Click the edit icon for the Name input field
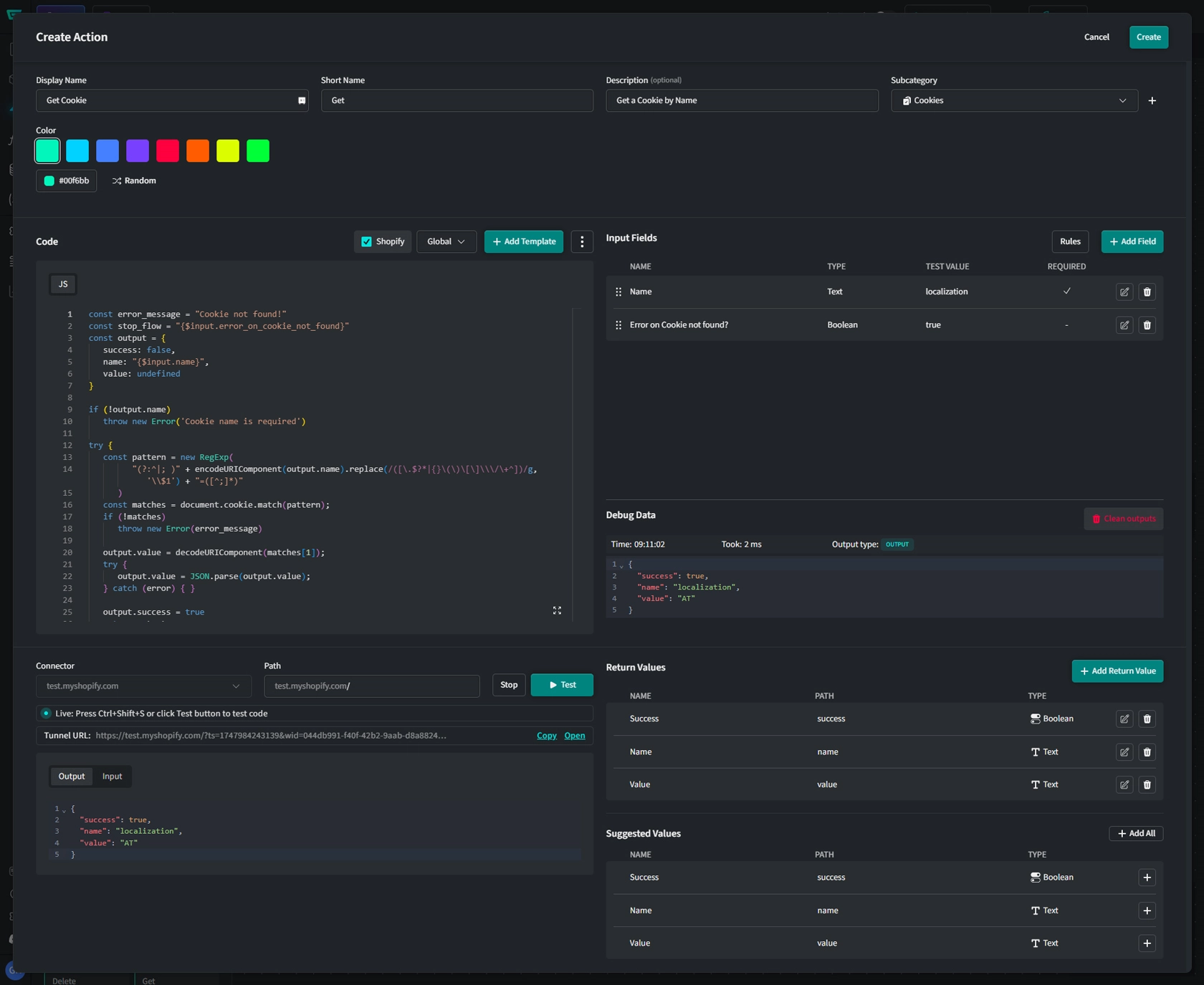Viewport: 1204px width, 985px height. (1124, 292)
